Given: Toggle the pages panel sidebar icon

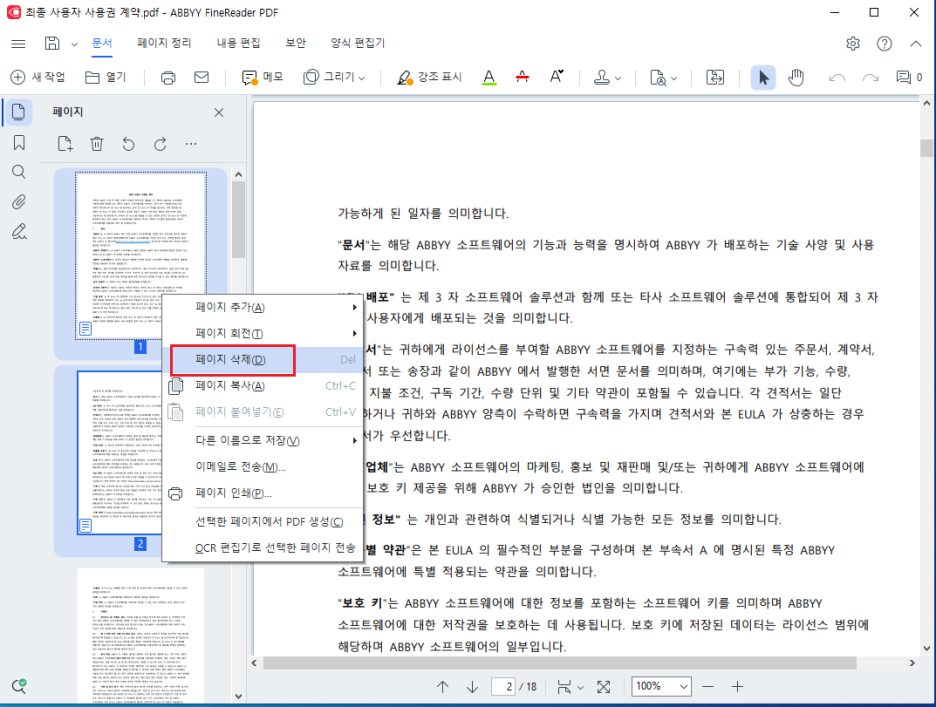Looking at the screenshot, I should (19, 112).
